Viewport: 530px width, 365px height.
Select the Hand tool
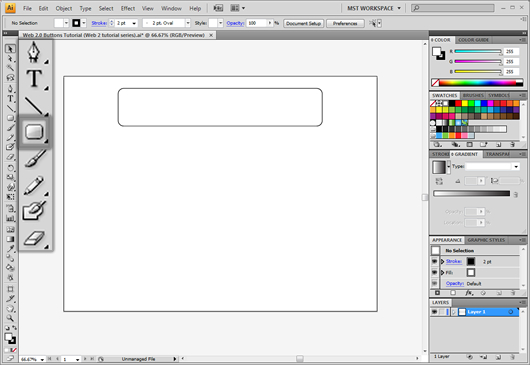click(x=10, y=308)
